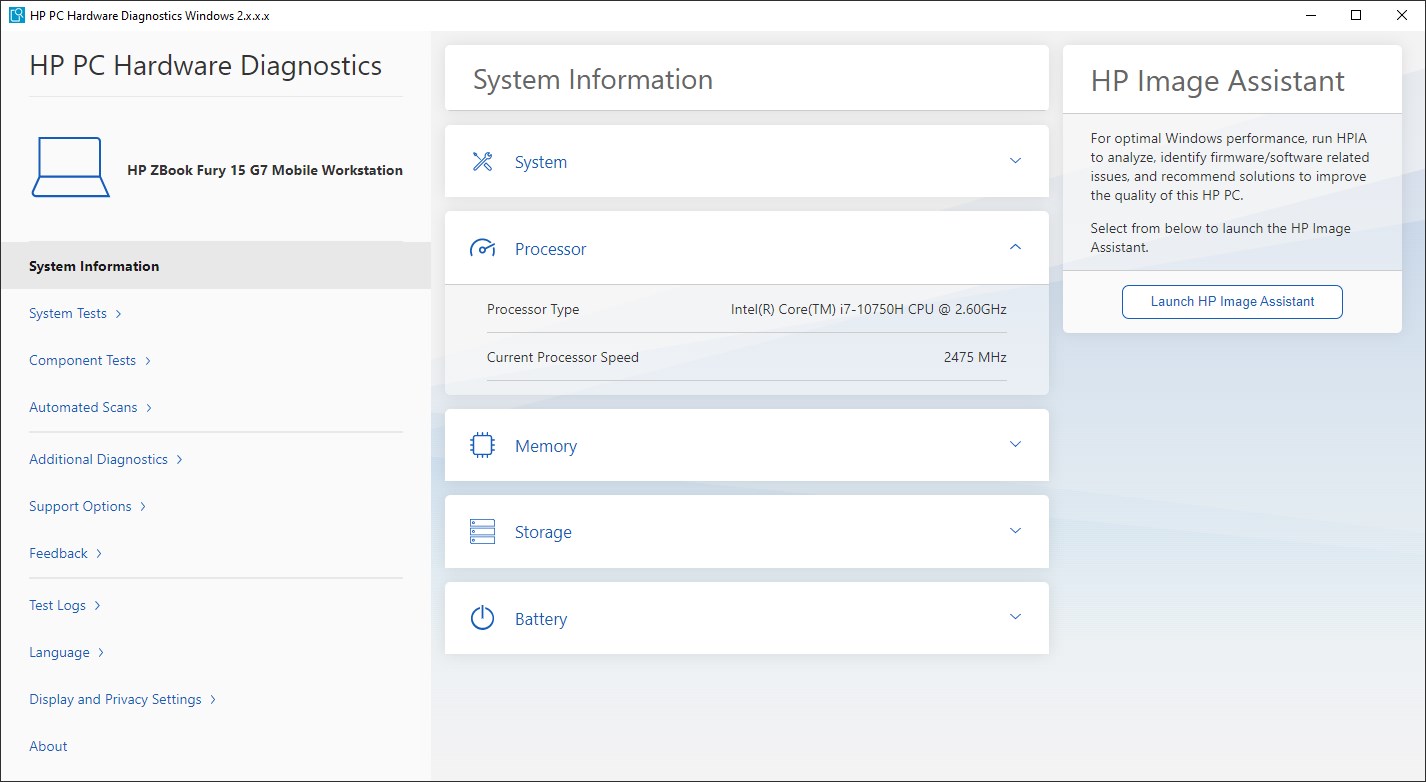Click the Current Processor Speed value row
Viewport: 1426px width, 782px height.
[x=745, y=357]
